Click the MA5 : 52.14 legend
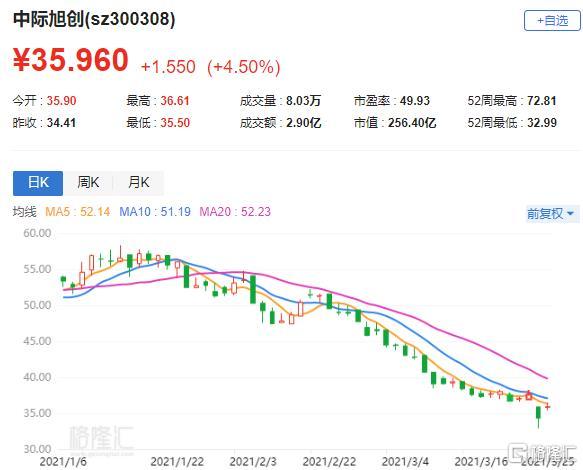This screenshot has height=470, width=583. (x=77, y=212)
